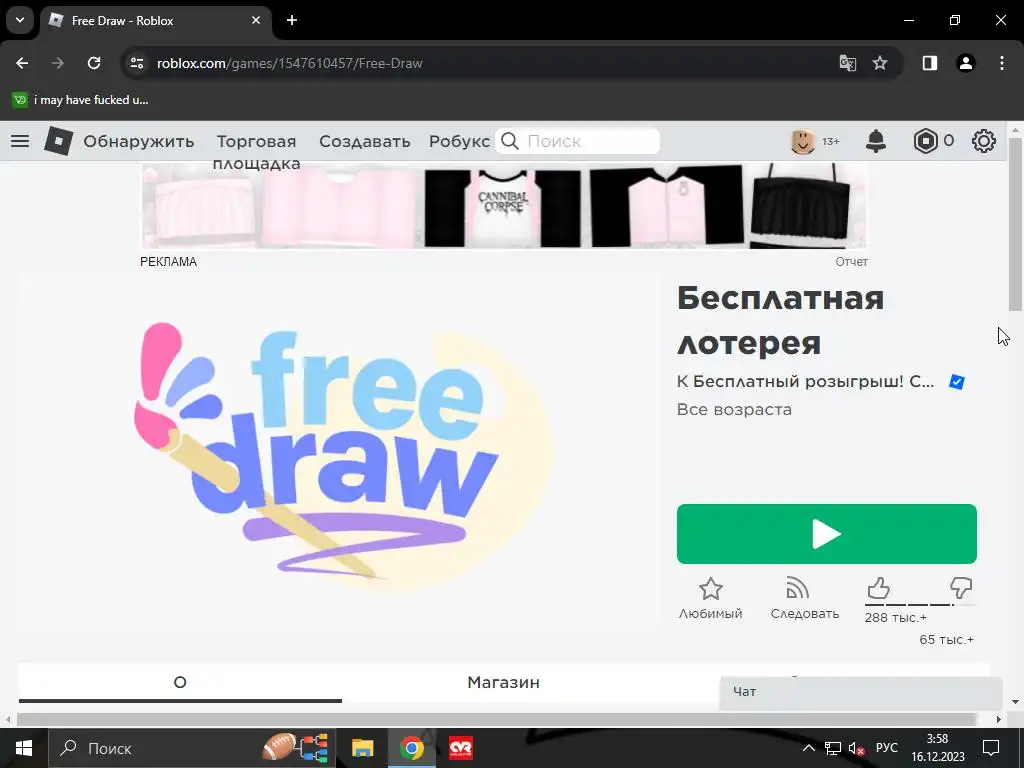Click the muted volume tray icon
Screen dimensions: 1024x768
click(x=856, y=748)
